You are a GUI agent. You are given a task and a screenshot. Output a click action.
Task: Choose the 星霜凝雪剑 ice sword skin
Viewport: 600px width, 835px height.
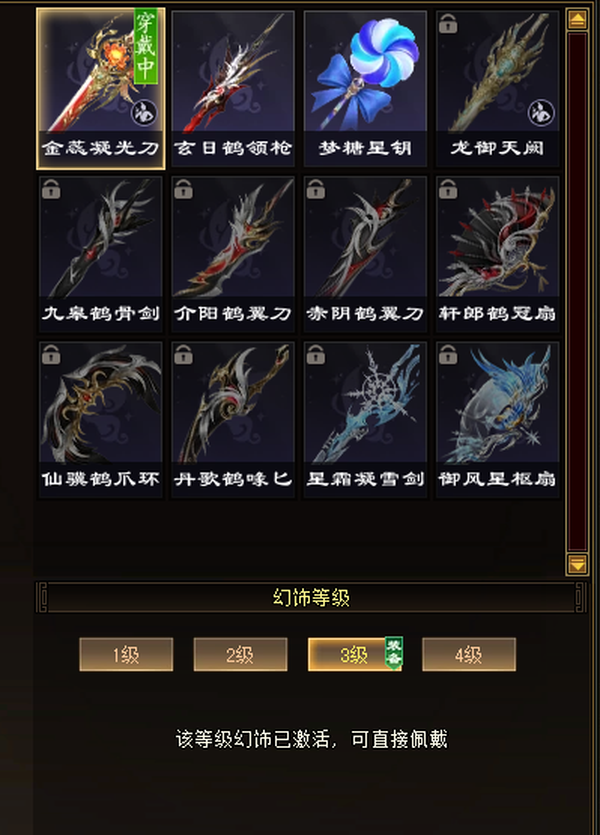point(365,420)
